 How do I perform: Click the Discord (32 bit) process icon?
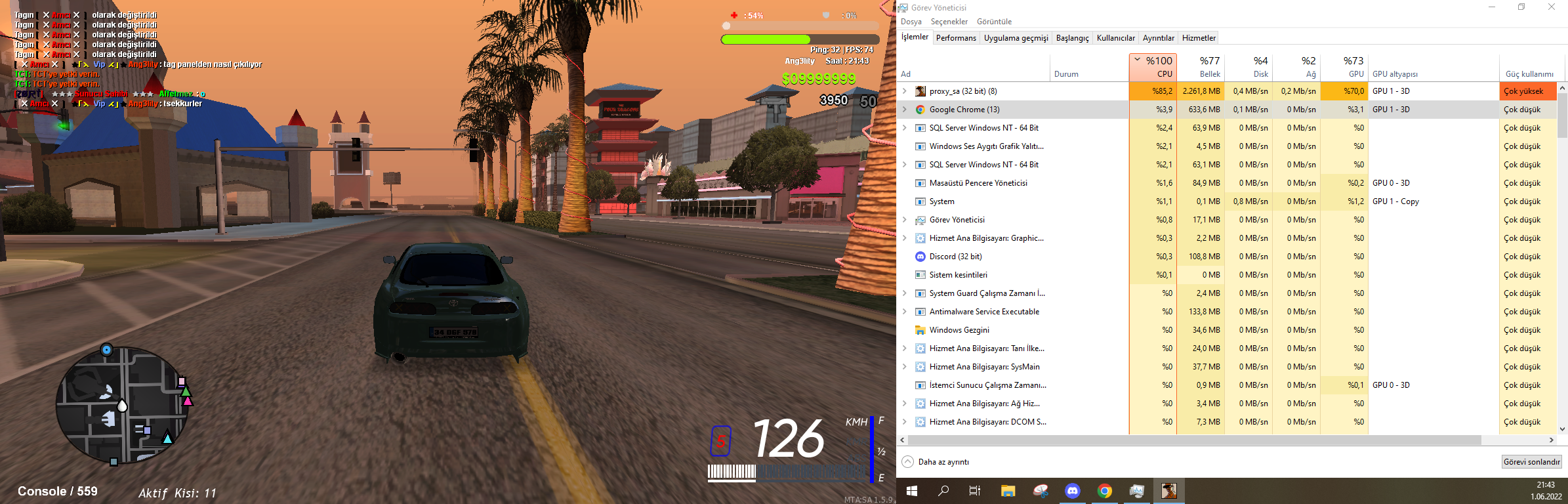pyautogui.click(x=920, y=257)
